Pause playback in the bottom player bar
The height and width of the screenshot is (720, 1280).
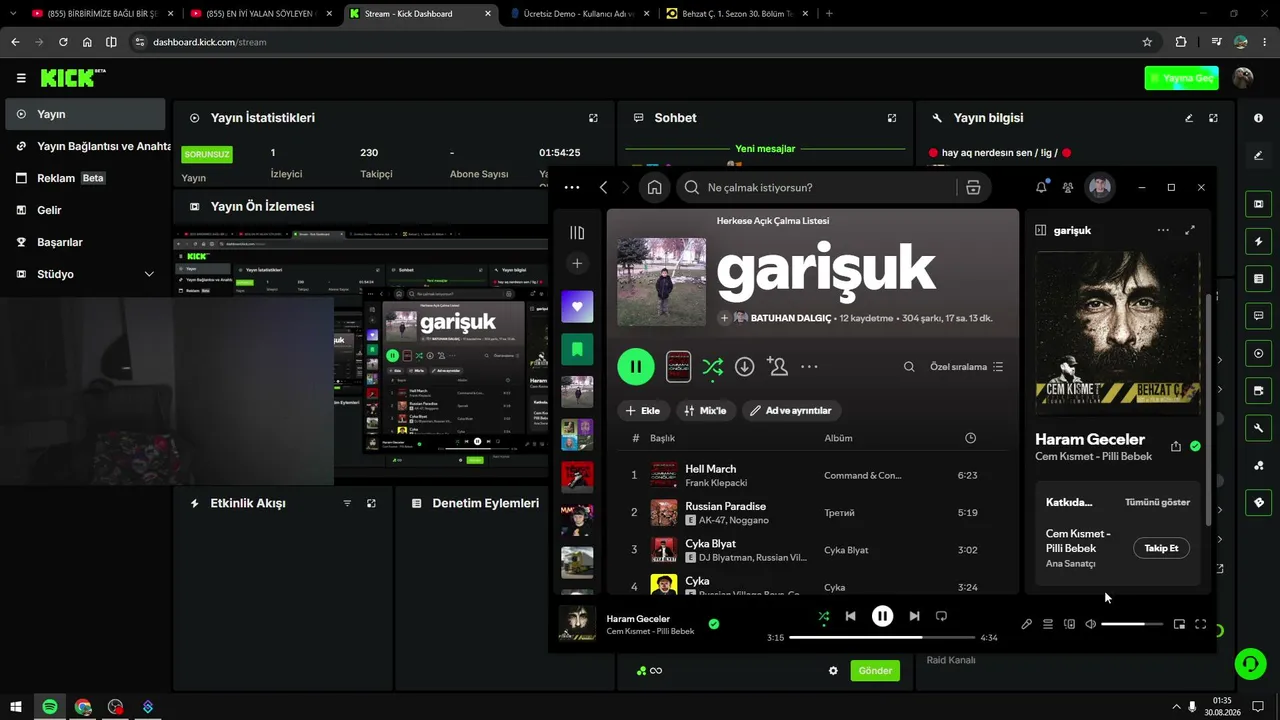pyautogui.click(x=882, y=616)
